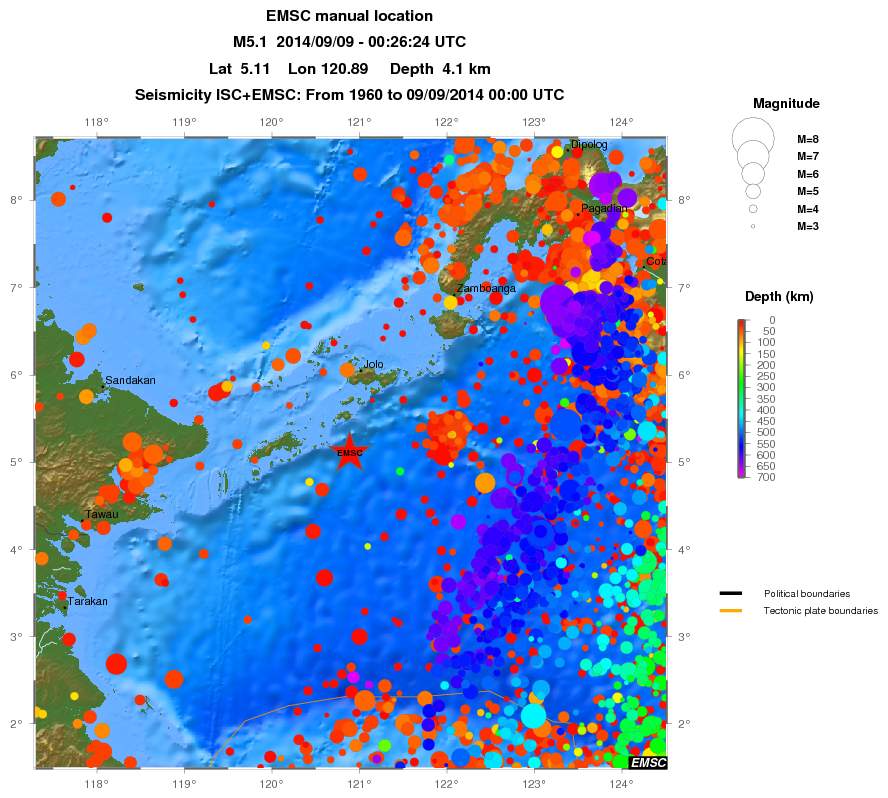Click the 'Tectonic plate boundaries' legend text
888x798 pixels.
(x=821, y=611)
